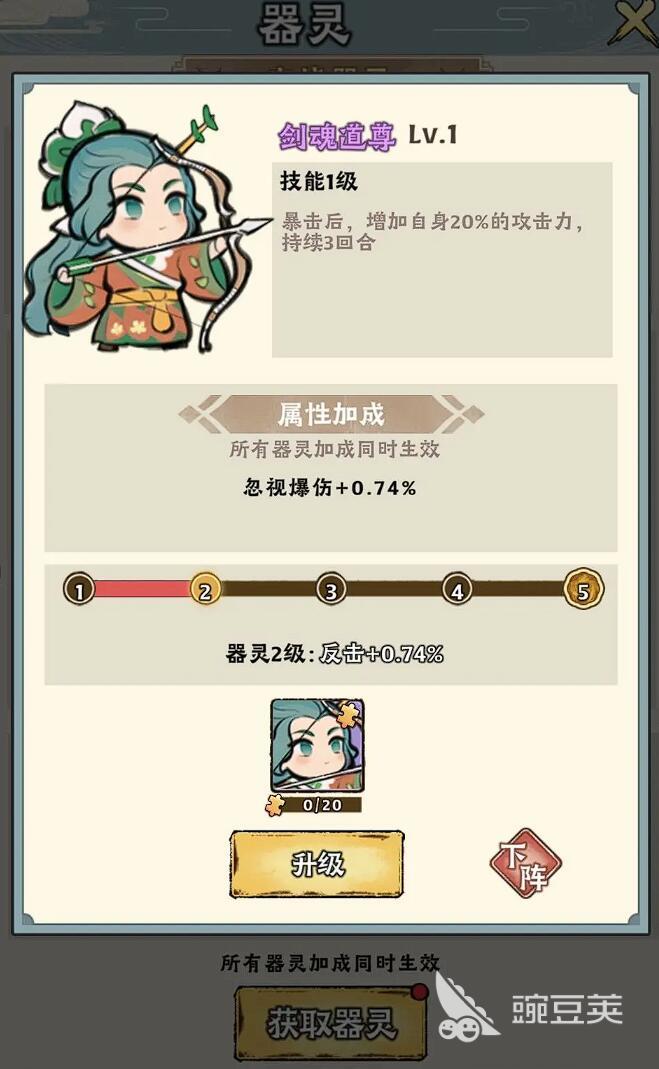Close the 器灵 panel with X icon
This screenshot has height=1069, width=659.
coord(635,22)
